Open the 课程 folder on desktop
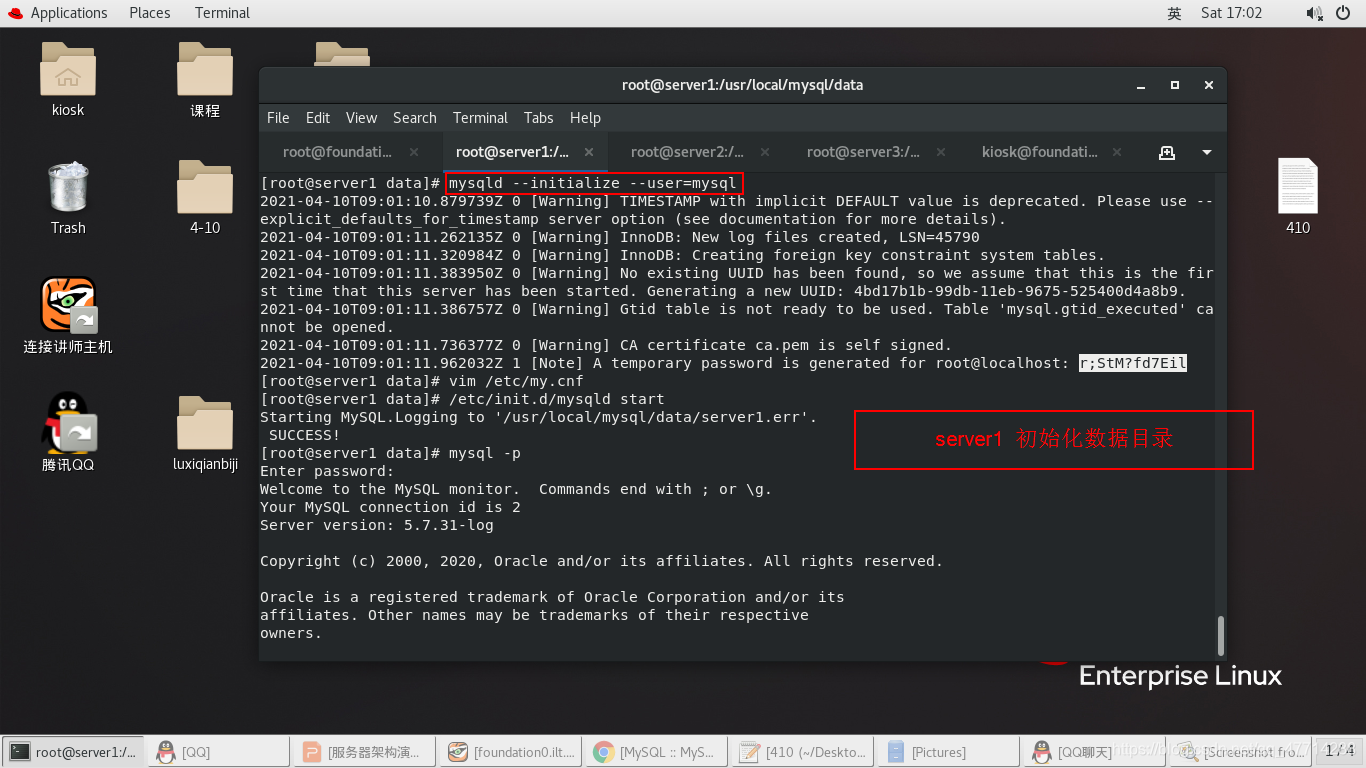Image resolution: width=1366 pixels, height=768 pixels. point(205,69)
